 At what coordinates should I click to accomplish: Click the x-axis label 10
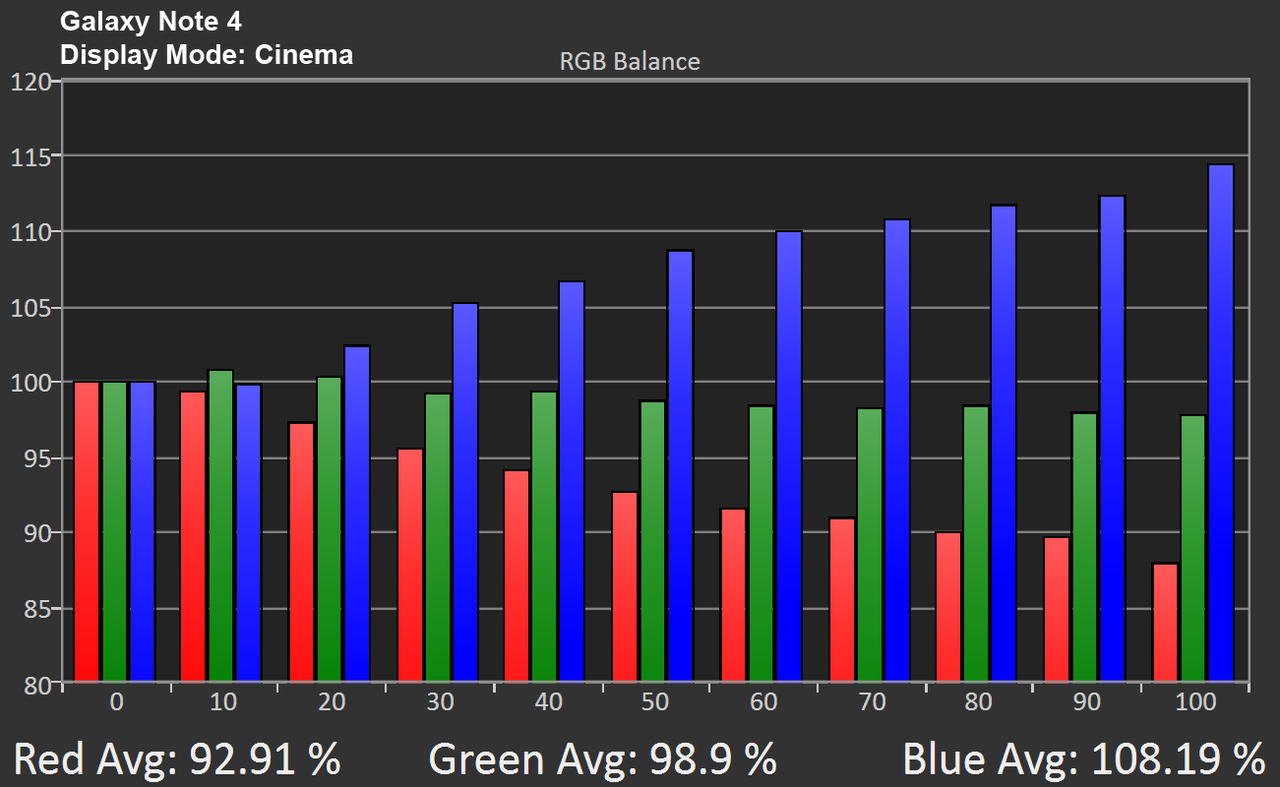click(224, 702)
